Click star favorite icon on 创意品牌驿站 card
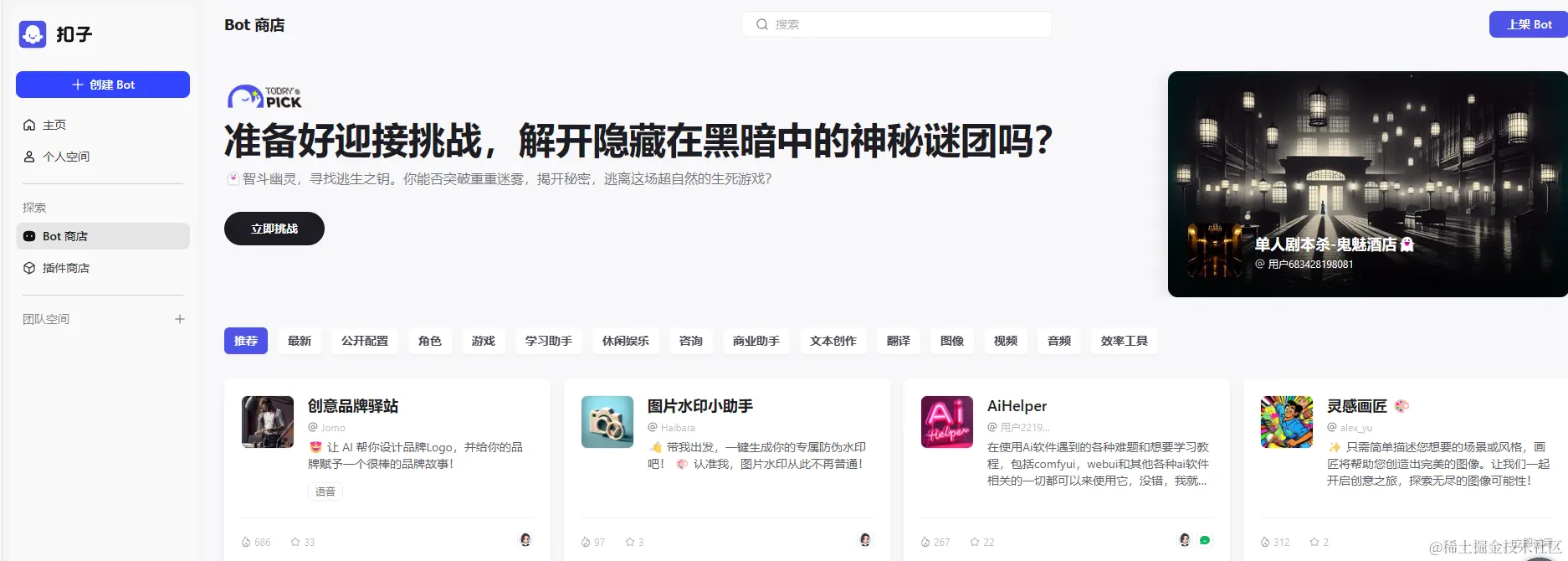This screenshot has width=1568, height=561. click(x=295, y=542)
